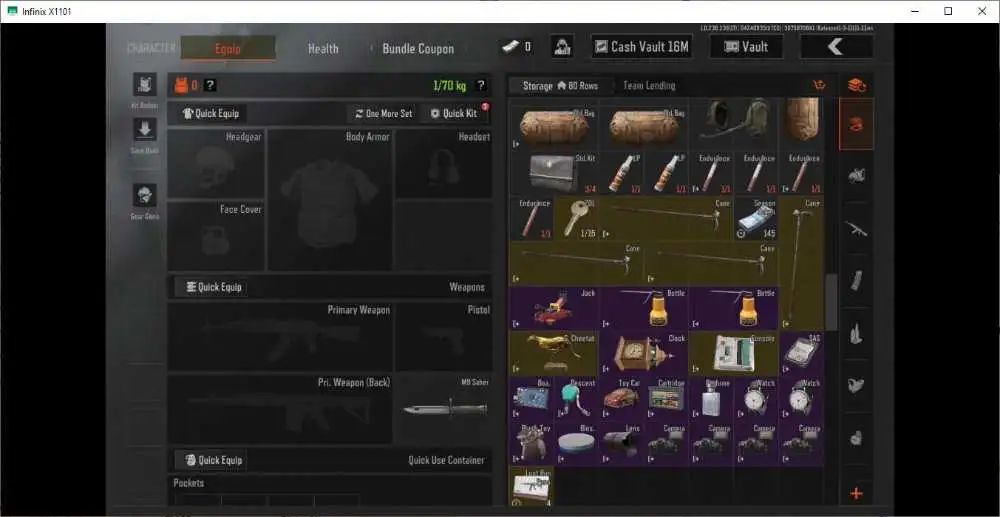This screenshot has height=517, width=1000.
Task: Select the Console item in storage
Action: coord(733,353)
